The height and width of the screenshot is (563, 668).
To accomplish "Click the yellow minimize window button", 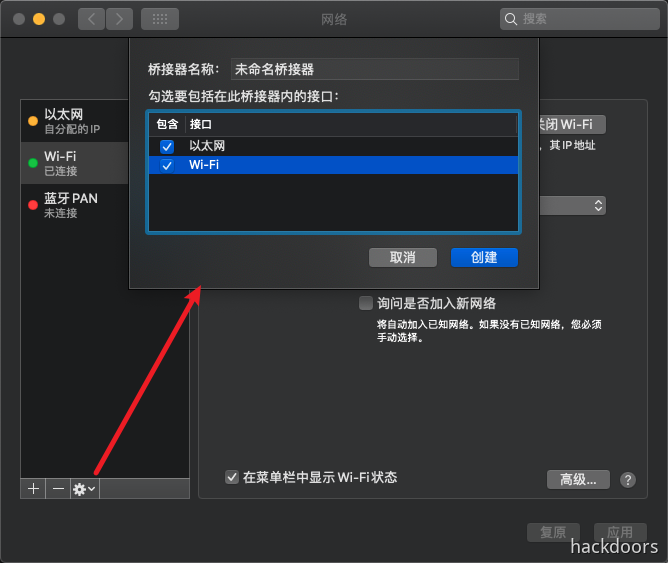I will pyautogui.click(x=39, y=19).
